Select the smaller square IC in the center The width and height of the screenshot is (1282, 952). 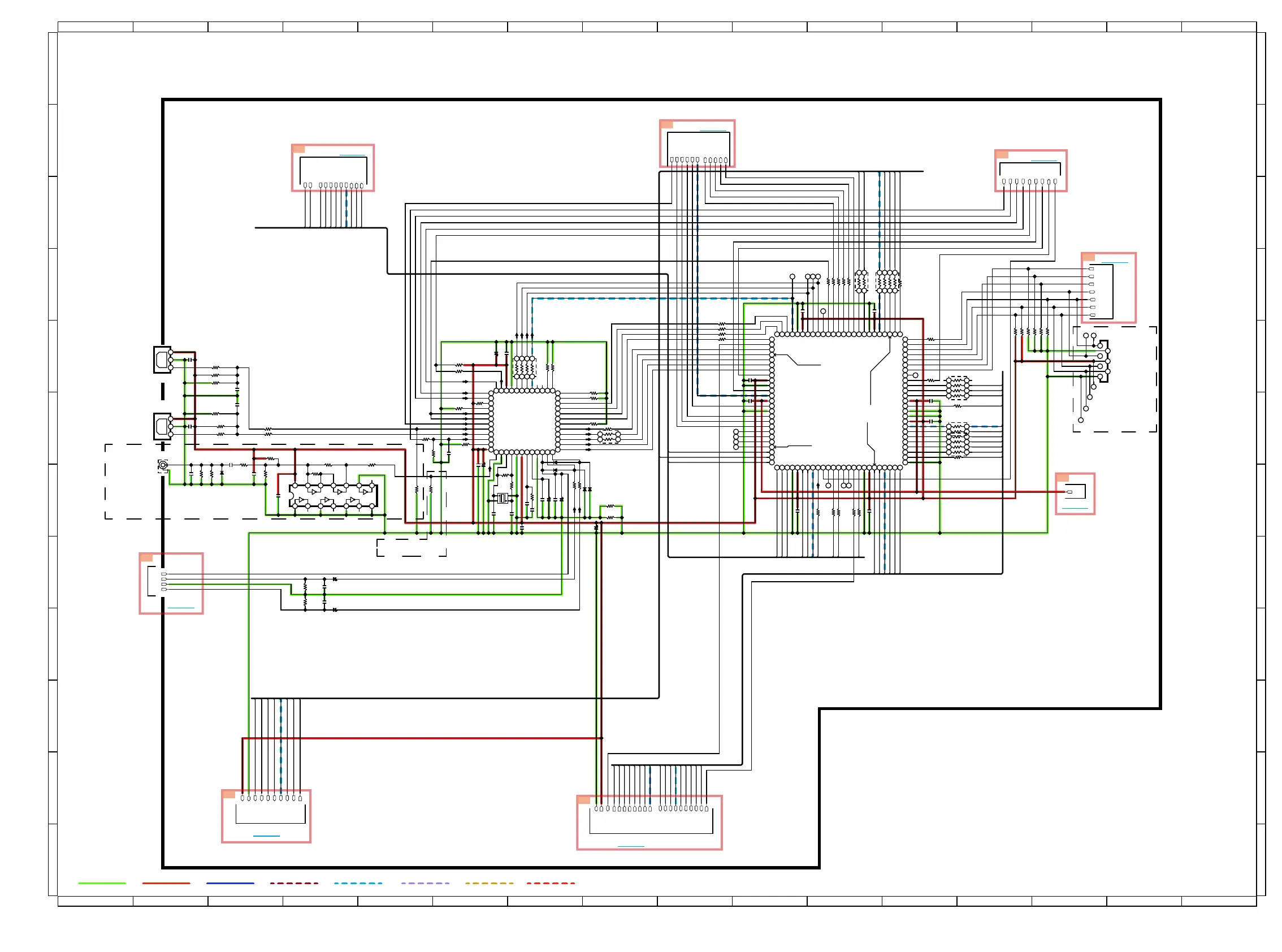click(x=525, y=422)
